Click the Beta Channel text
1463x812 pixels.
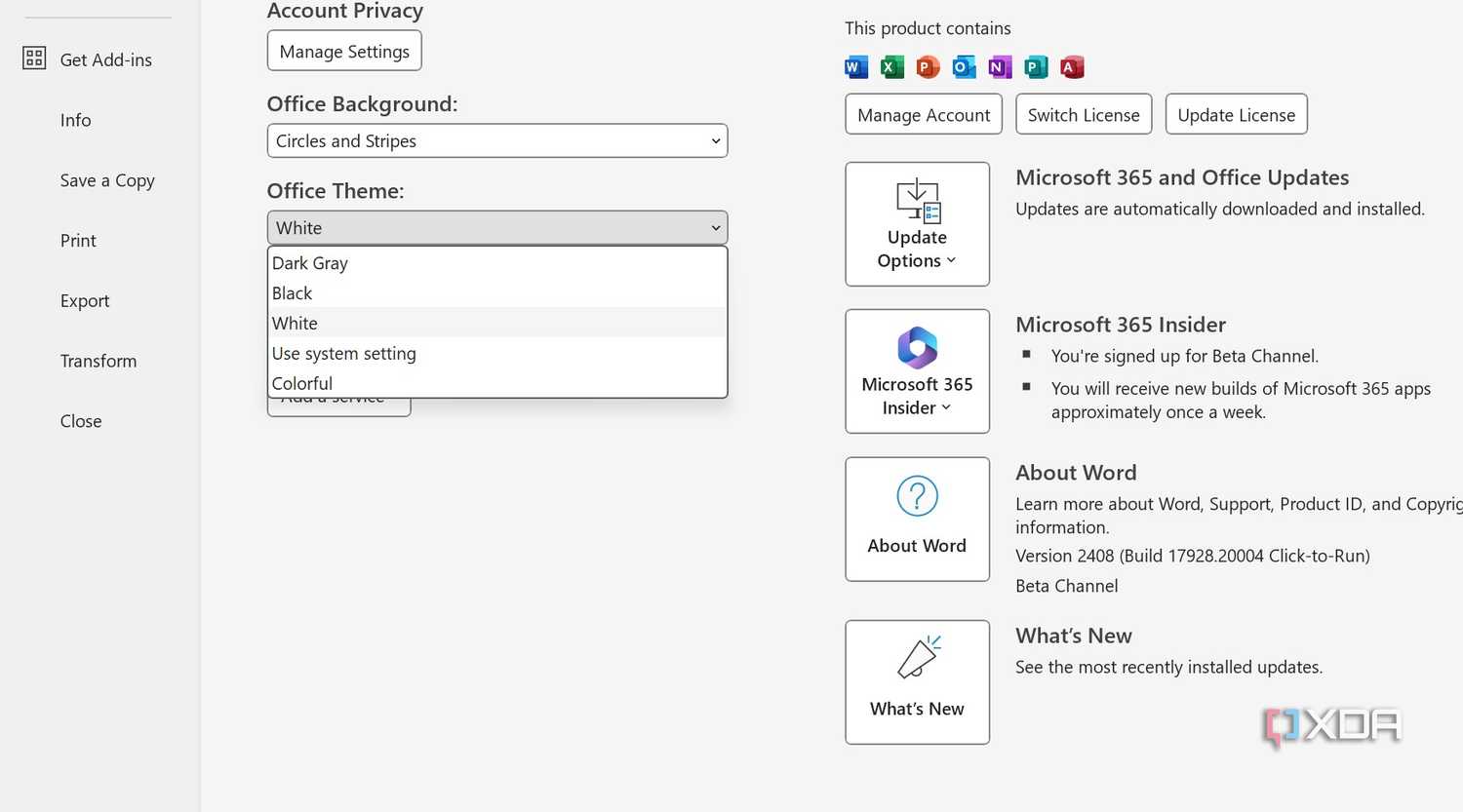[x=1067, y=586]
